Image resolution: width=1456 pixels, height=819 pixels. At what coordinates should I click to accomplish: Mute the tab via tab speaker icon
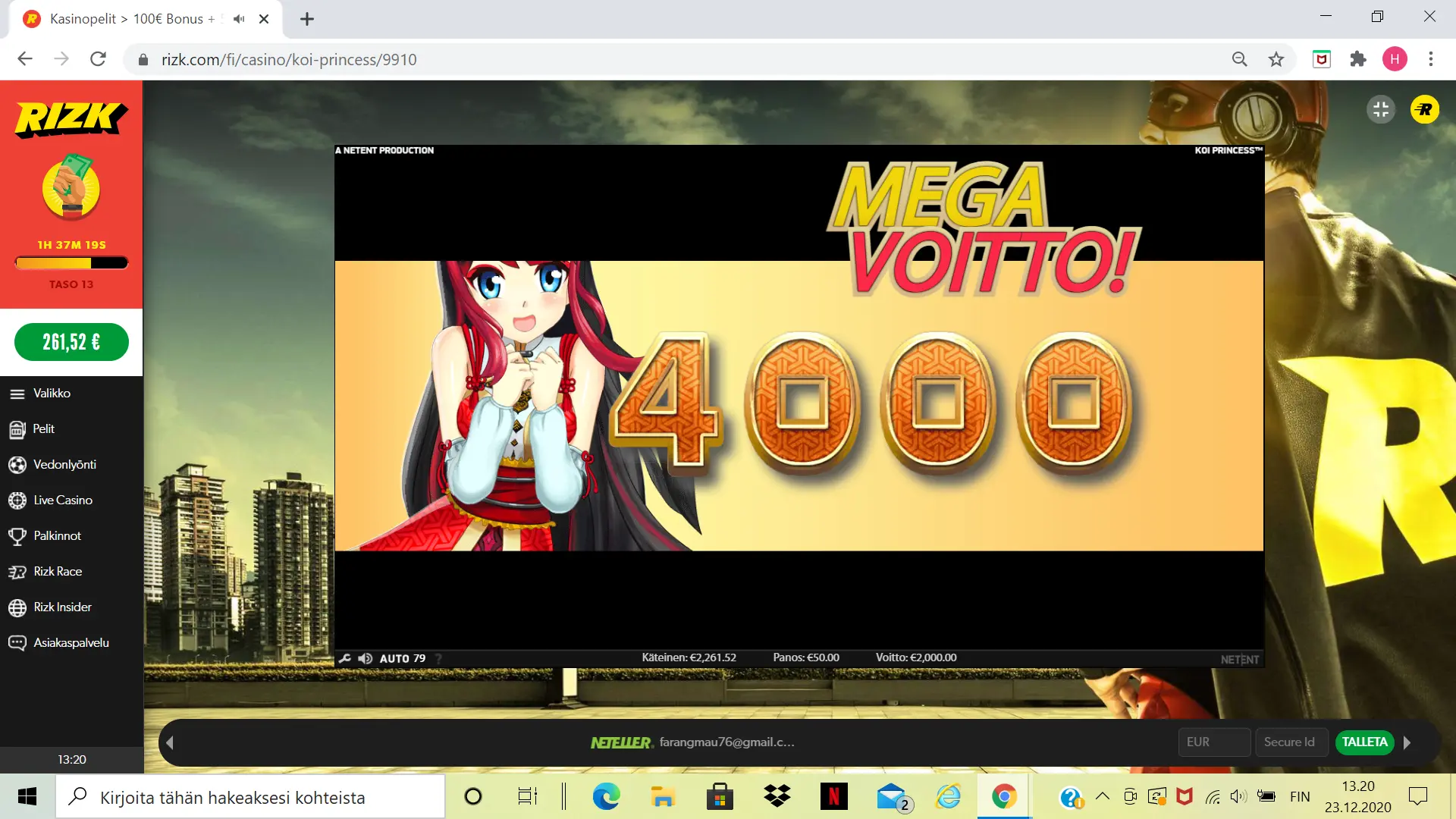pyautogui.click(x=239, y=19)
